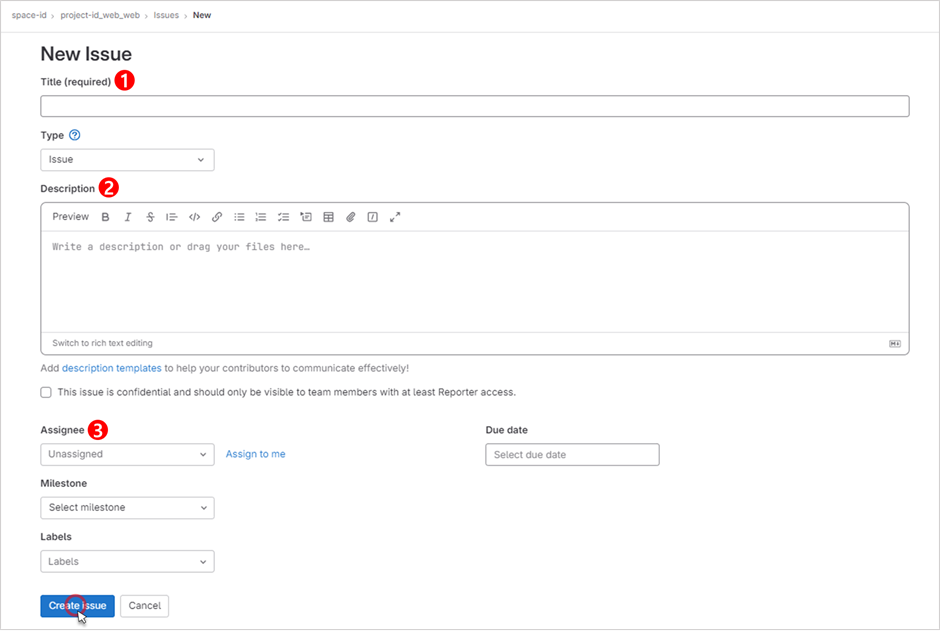This screenshot has height=631, width=940.
Task: Insert a table in description
Action: 328,217
